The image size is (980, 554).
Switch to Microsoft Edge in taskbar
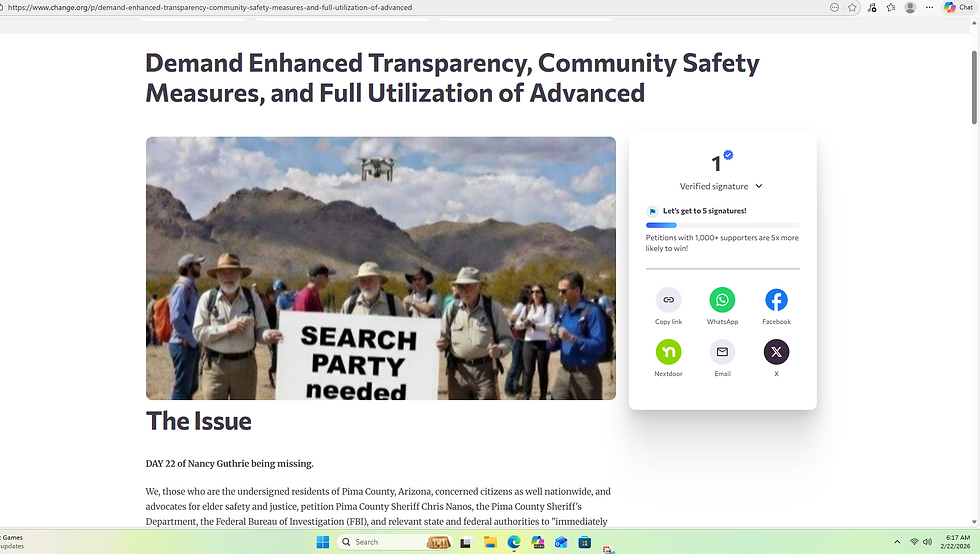[x=514, y=542]
